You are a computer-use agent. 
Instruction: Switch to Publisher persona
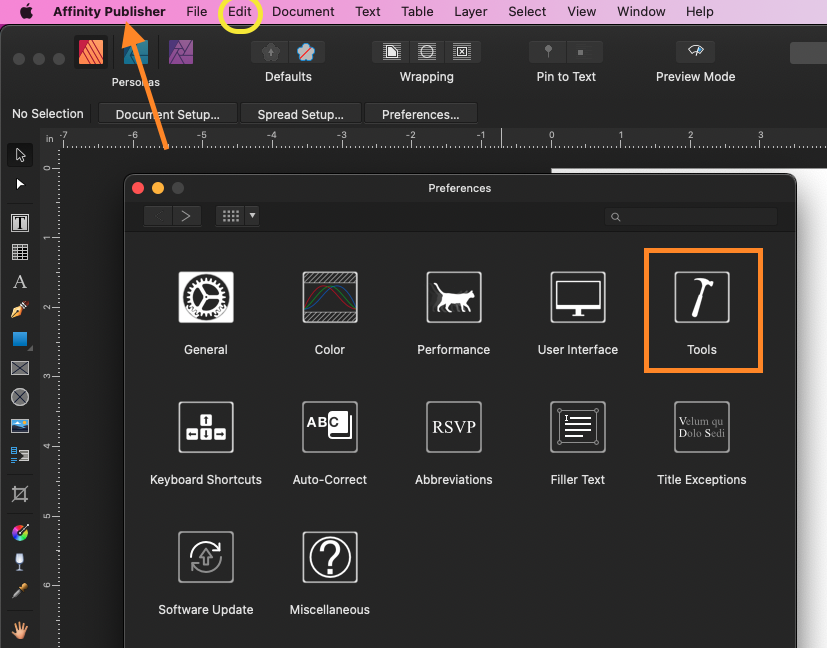point(91,52)
